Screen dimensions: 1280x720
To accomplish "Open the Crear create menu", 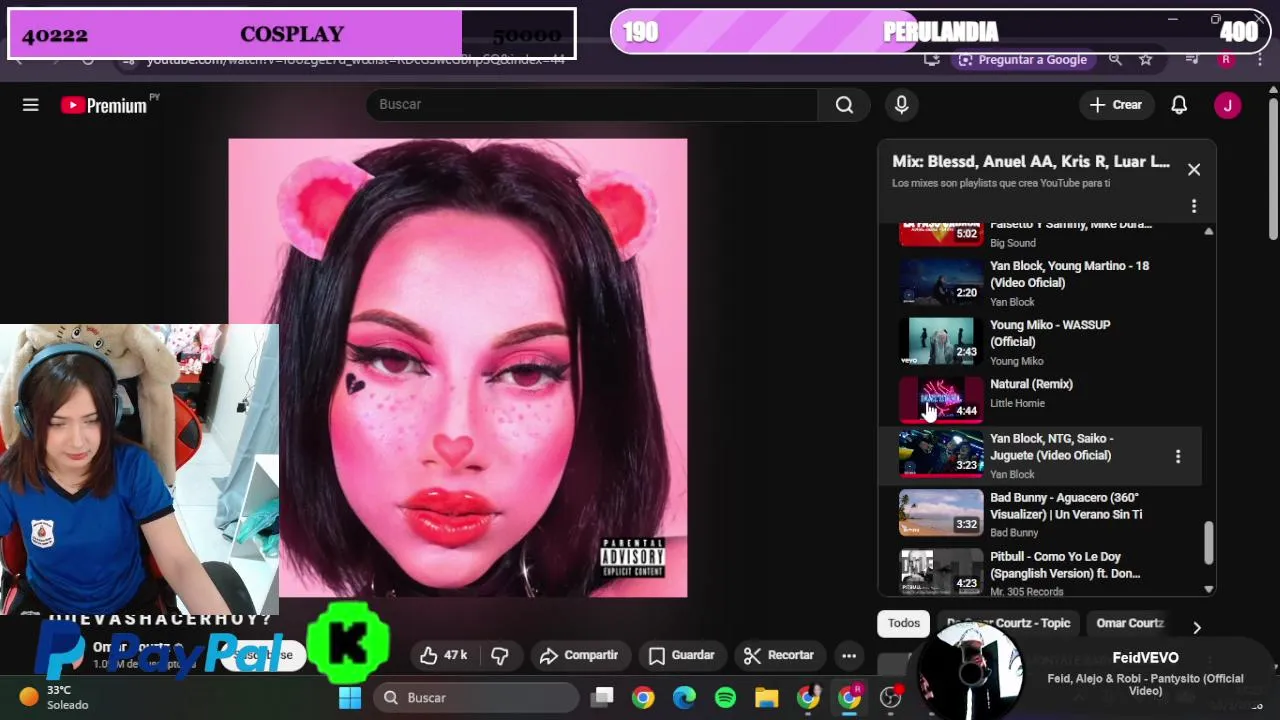I will pyautogui.click(x=1116, y=105).
